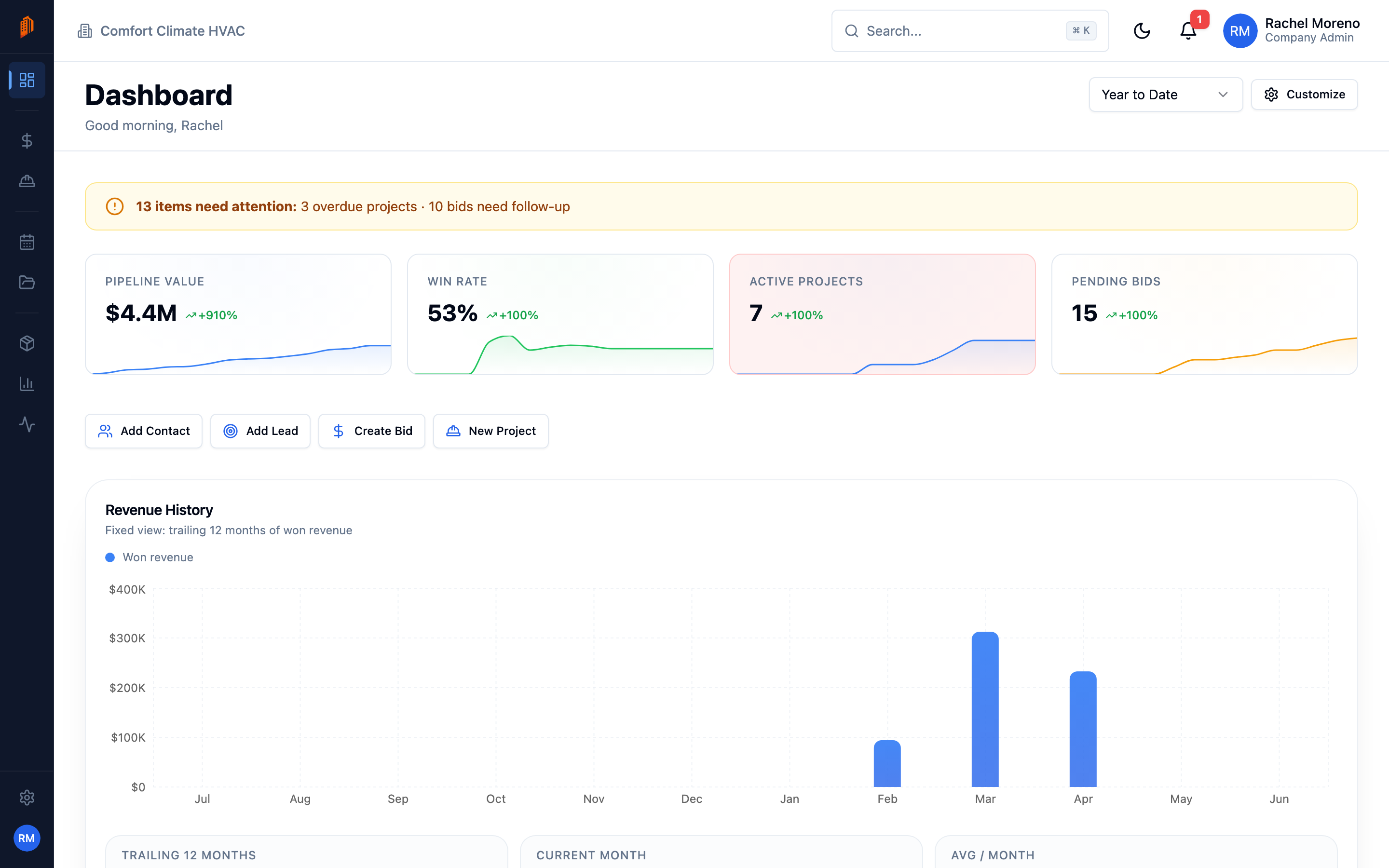Open the Rachel Moreno user menu
Screen dimensions: 1389x868
1292,31
